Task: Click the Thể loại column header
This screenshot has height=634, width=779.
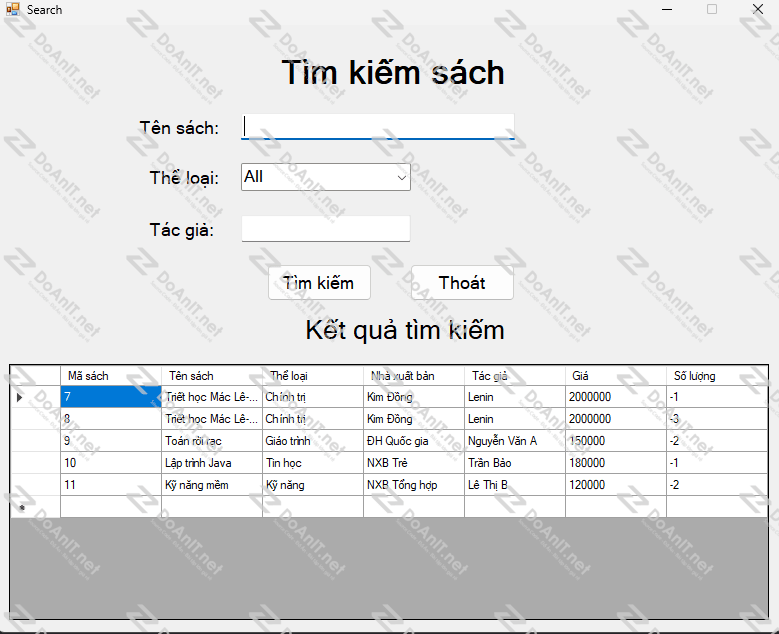Action: 312,376
